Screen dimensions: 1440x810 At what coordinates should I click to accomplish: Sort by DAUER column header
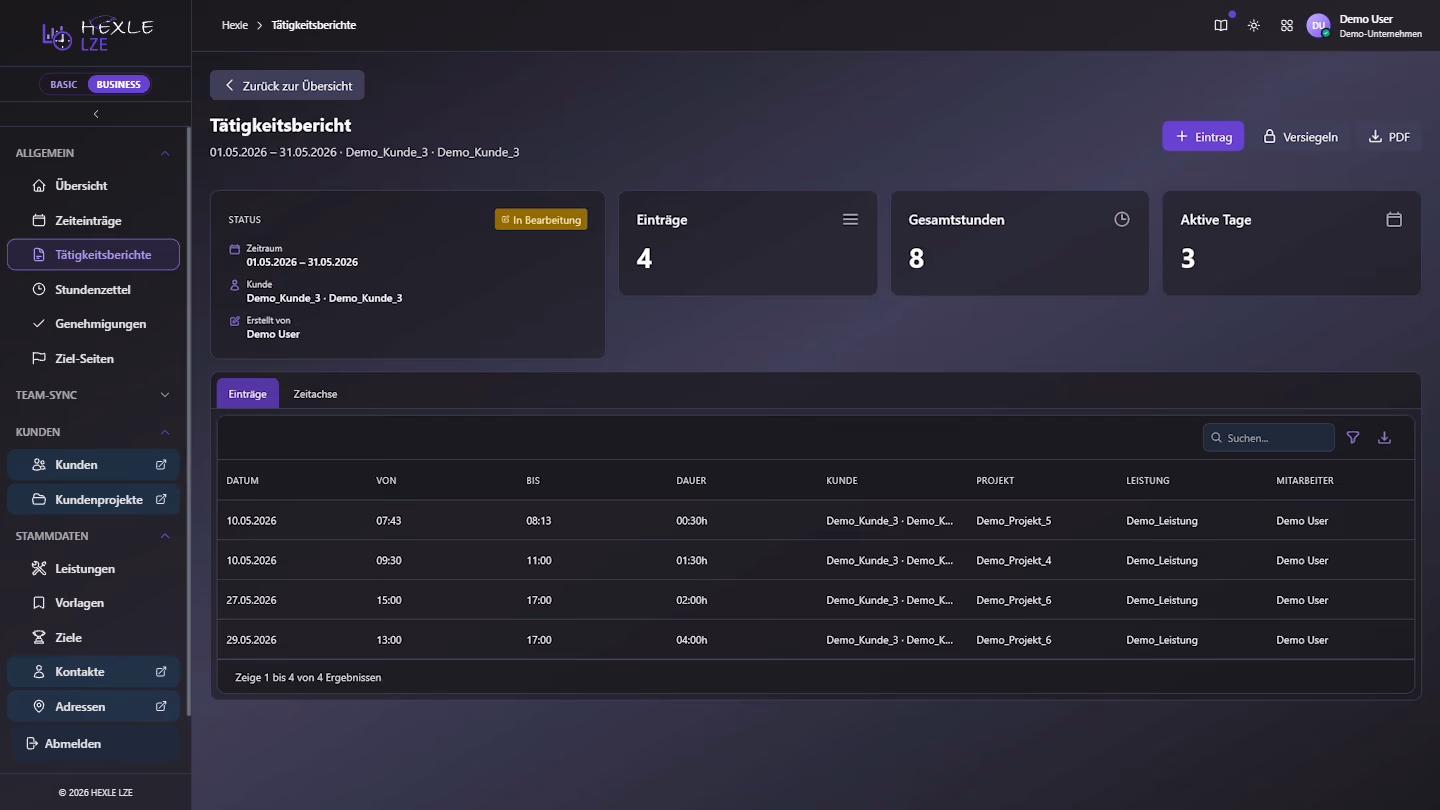(x=691, y=481)
